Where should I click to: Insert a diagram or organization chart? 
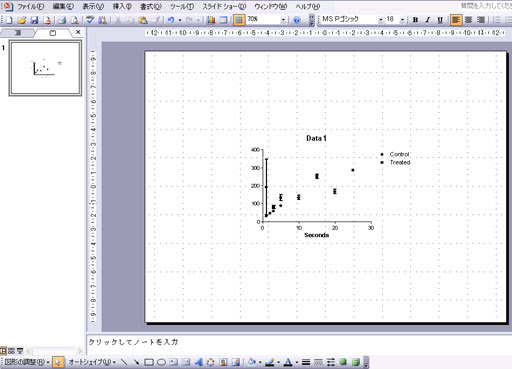(x=210, y=362)
